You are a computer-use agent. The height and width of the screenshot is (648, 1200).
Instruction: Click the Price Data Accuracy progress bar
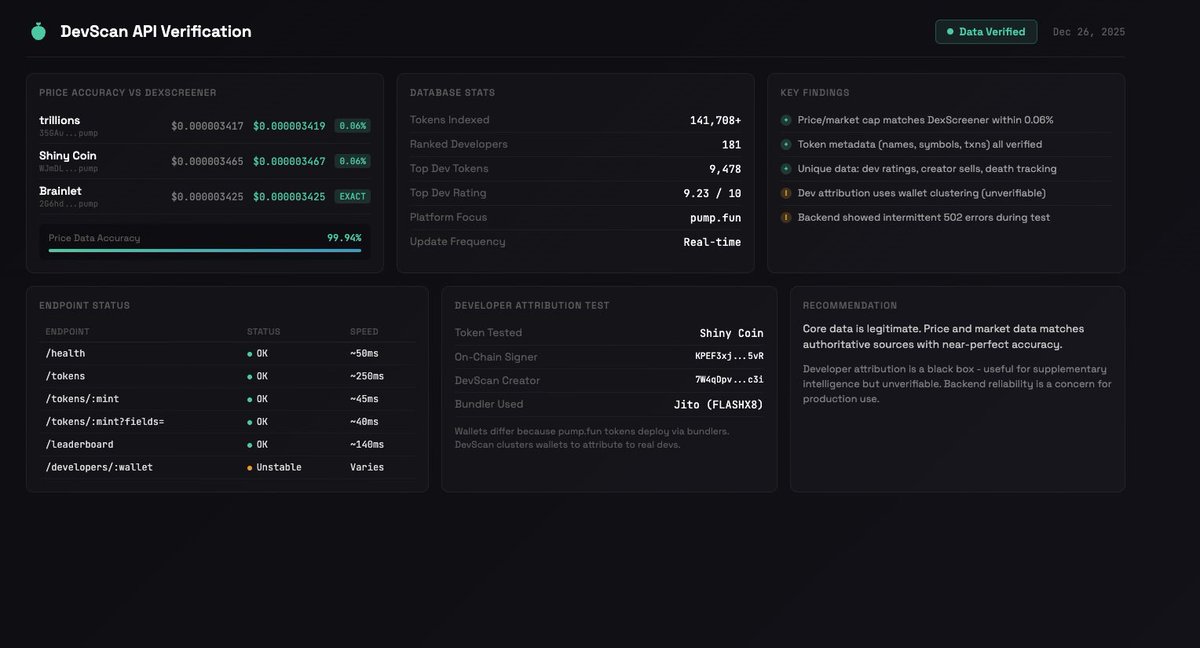(205, 250)
